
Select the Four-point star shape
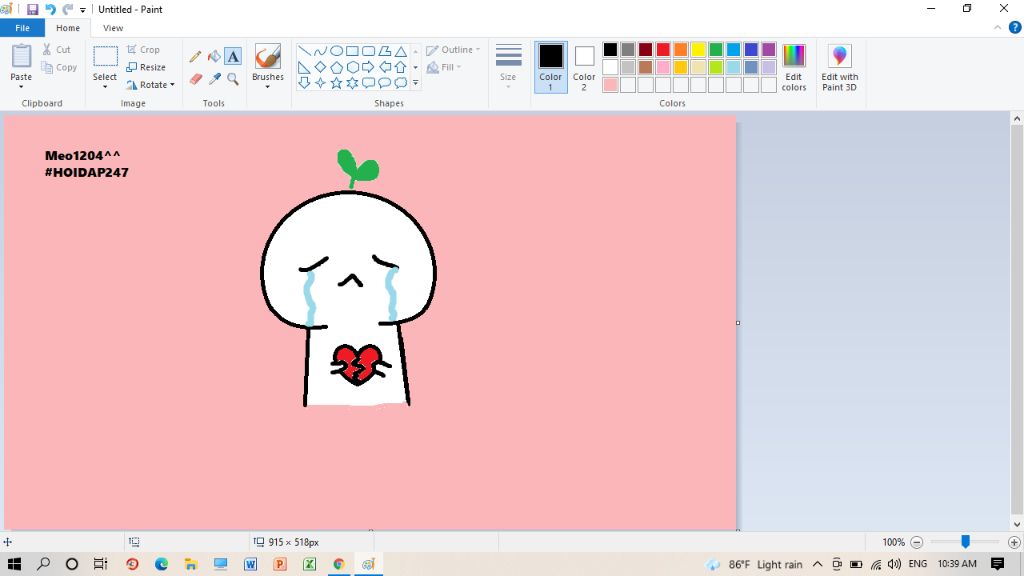320,83
